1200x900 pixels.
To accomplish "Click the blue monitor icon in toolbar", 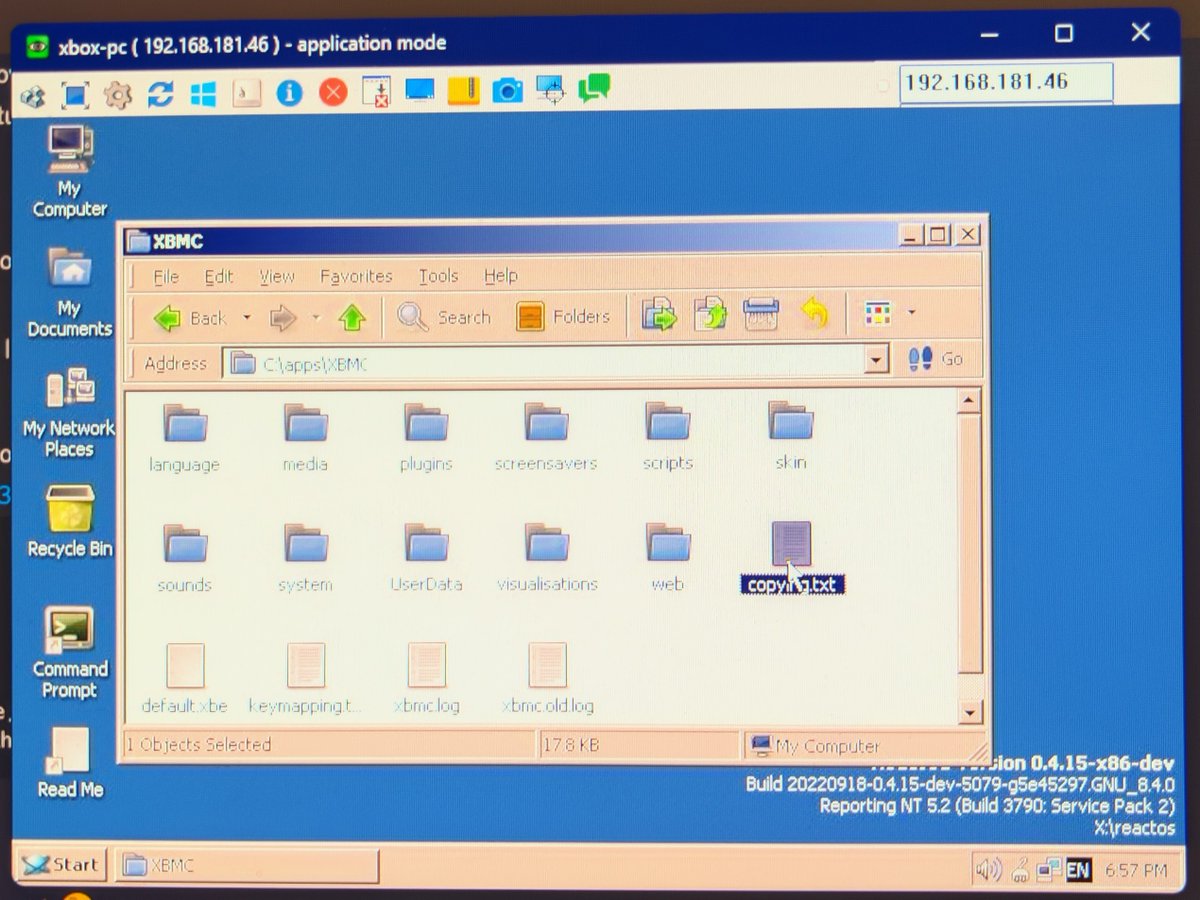I will [420, 91].
